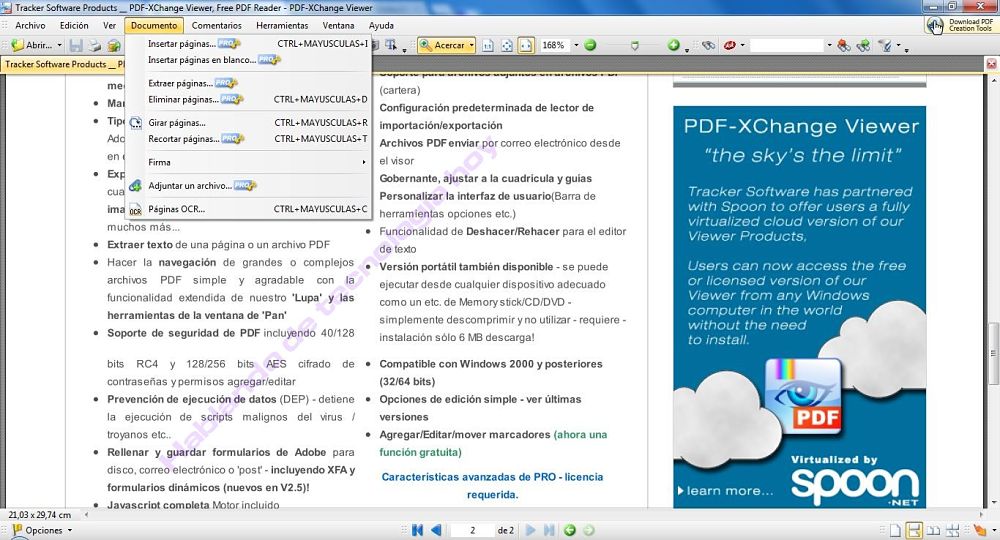Select single page layout icon
Screen dimensions: 1000x540
coord(895,530)
